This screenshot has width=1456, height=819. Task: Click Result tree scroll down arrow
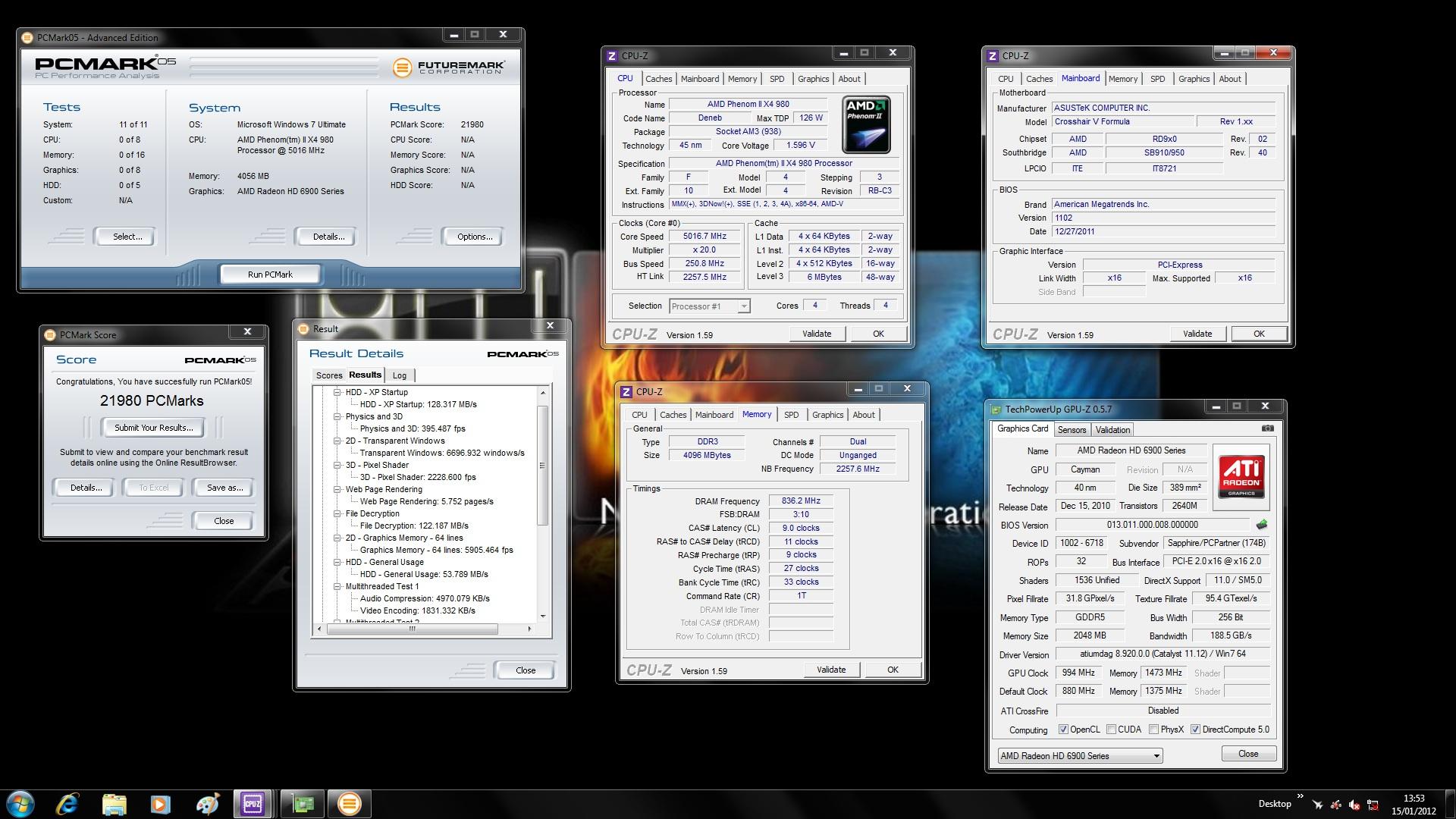[x=543, y=616]
